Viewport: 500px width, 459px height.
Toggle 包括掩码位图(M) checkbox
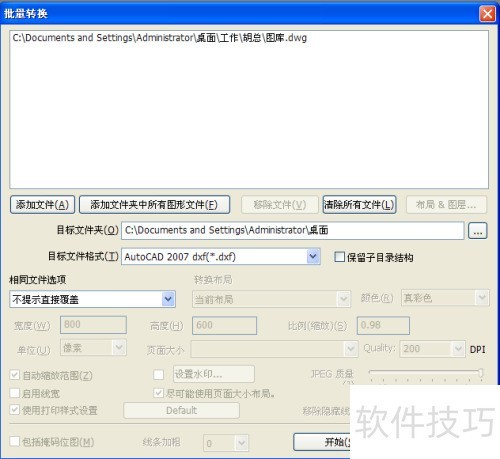click(x=15, y=441)
